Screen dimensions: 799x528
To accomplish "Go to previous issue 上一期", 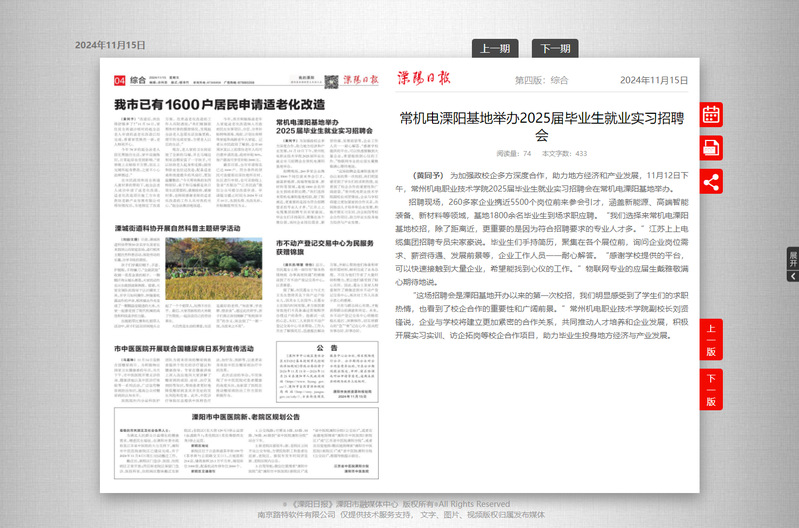I will [495, 48].
